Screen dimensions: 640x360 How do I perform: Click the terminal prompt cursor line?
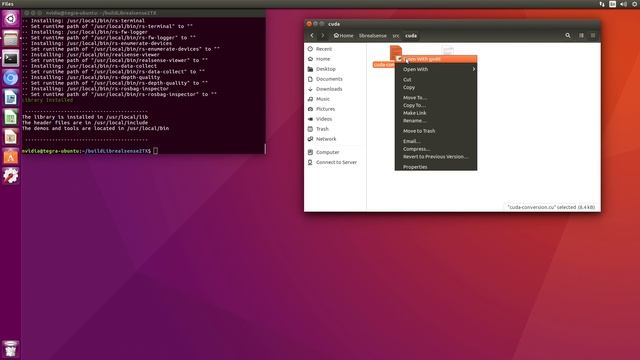pyautogui.click(x=90, y=151)
